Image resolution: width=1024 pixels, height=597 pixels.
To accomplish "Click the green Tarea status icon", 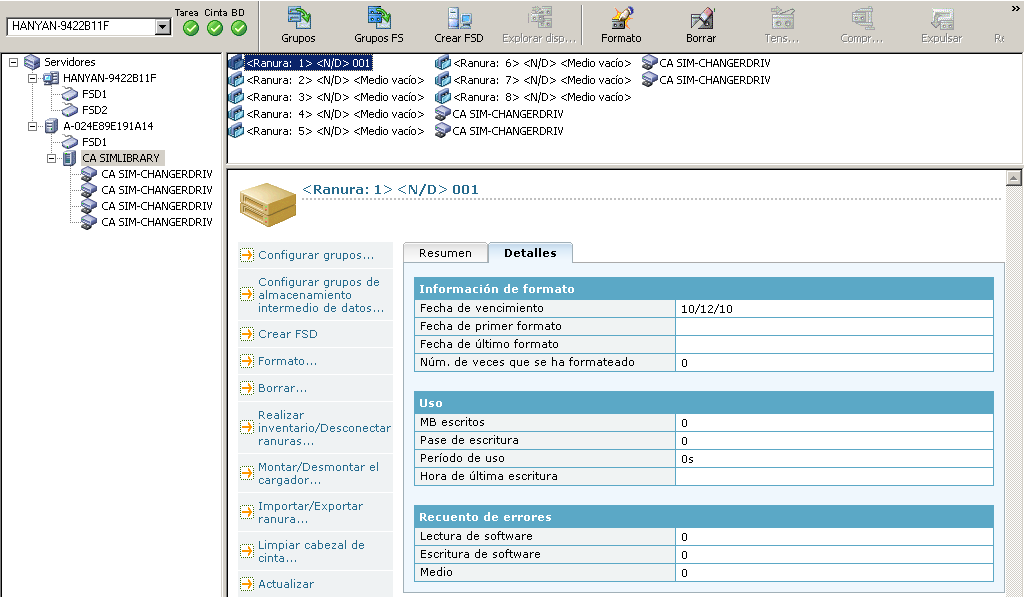I will 191,28.
